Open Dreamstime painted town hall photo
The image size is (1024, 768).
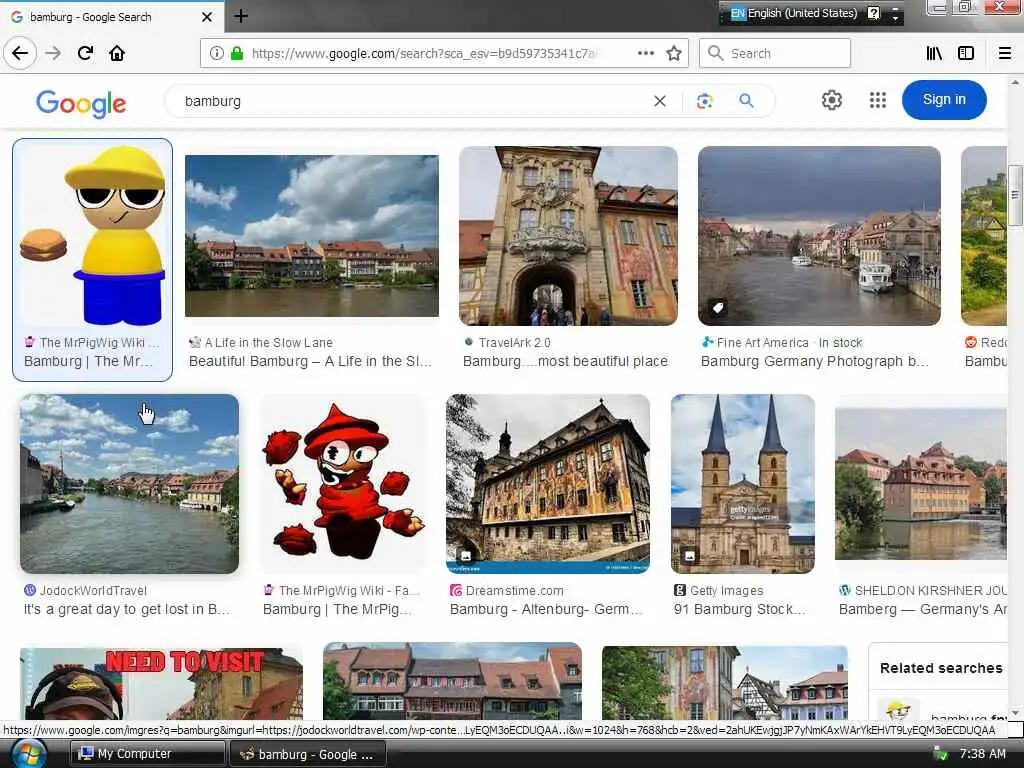pos(548,484)
